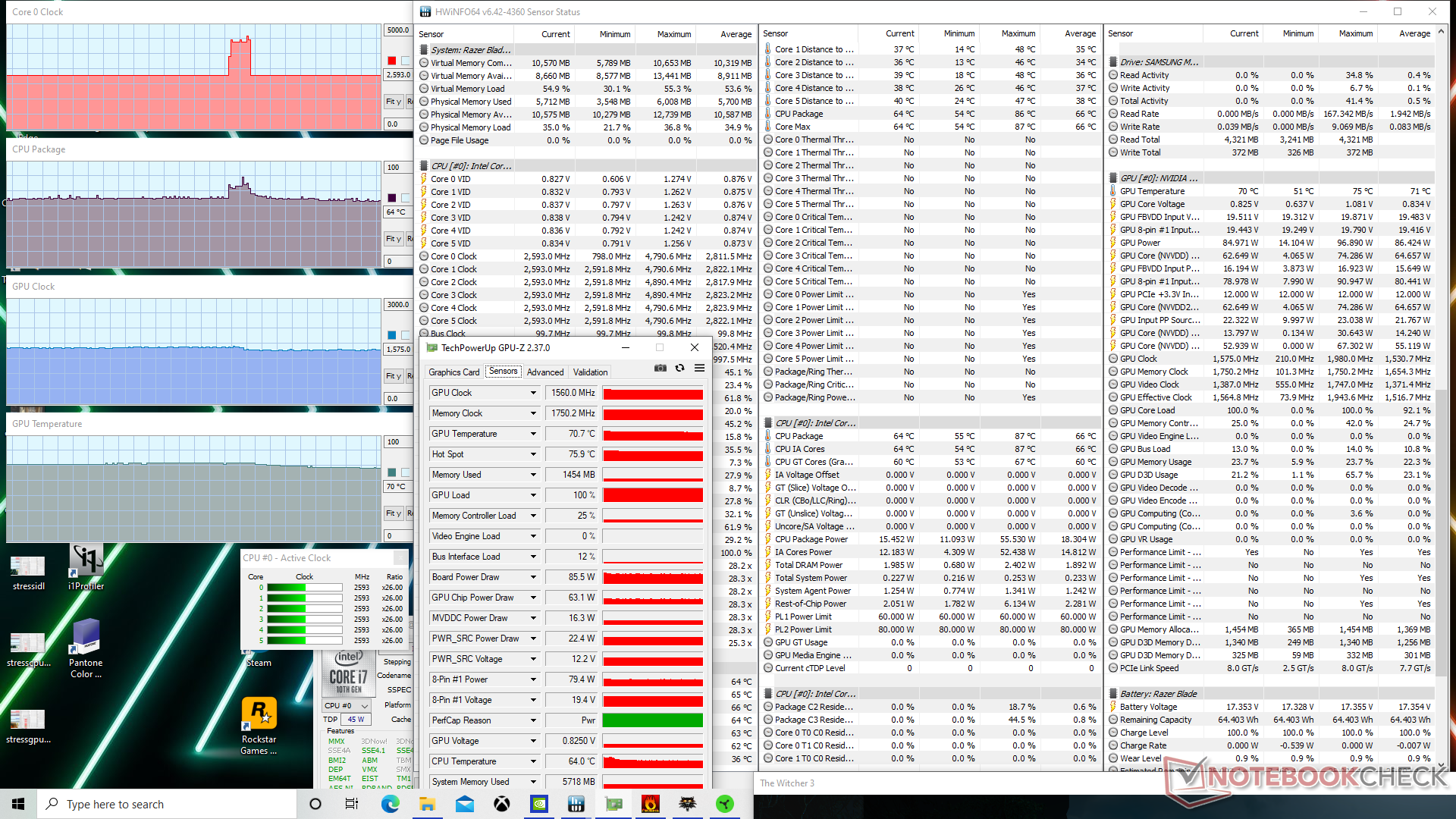Viewport: 1456px width, 819px height.
Task: Take a GPU-Z screenshot with the camera icon
Action: pos(661,369)
